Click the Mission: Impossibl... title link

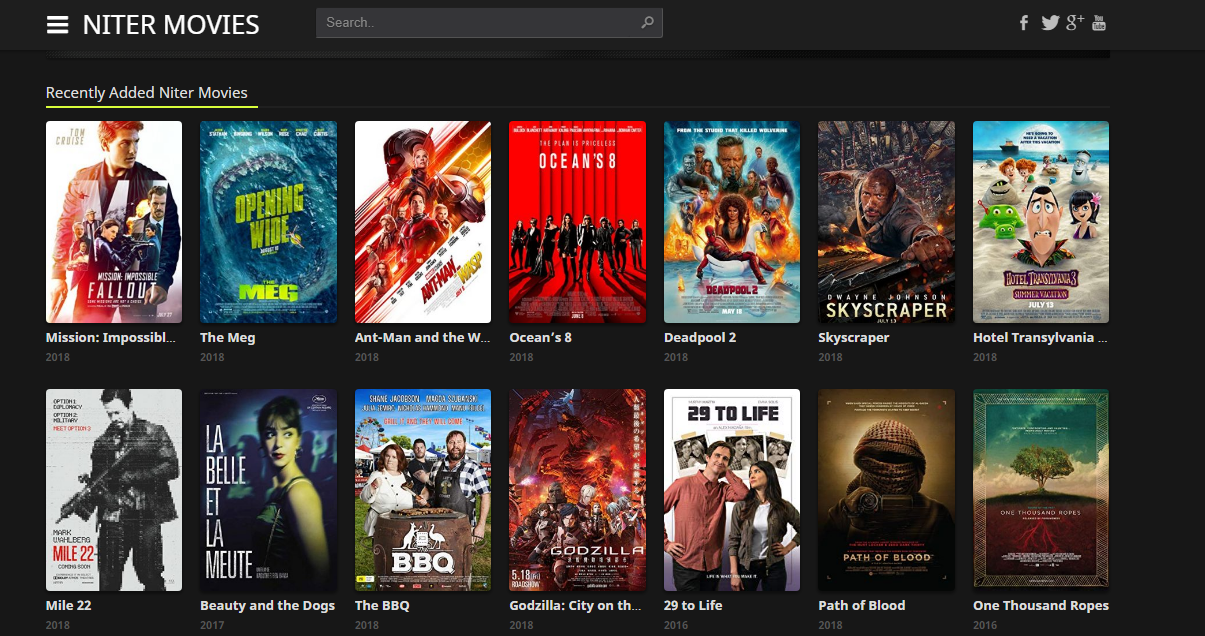pos(111,338)
